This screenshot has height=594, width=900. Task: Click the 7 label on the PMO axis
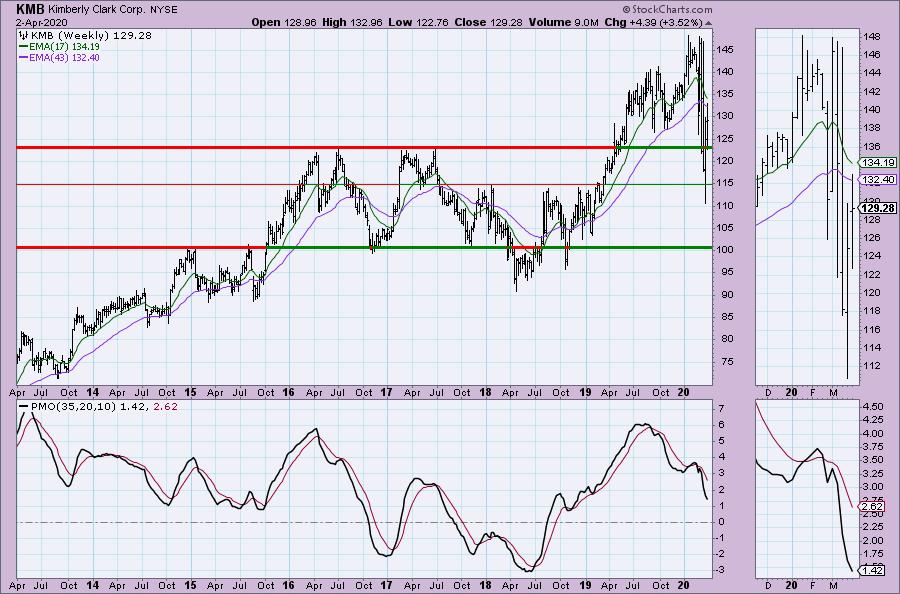point(721,409)
